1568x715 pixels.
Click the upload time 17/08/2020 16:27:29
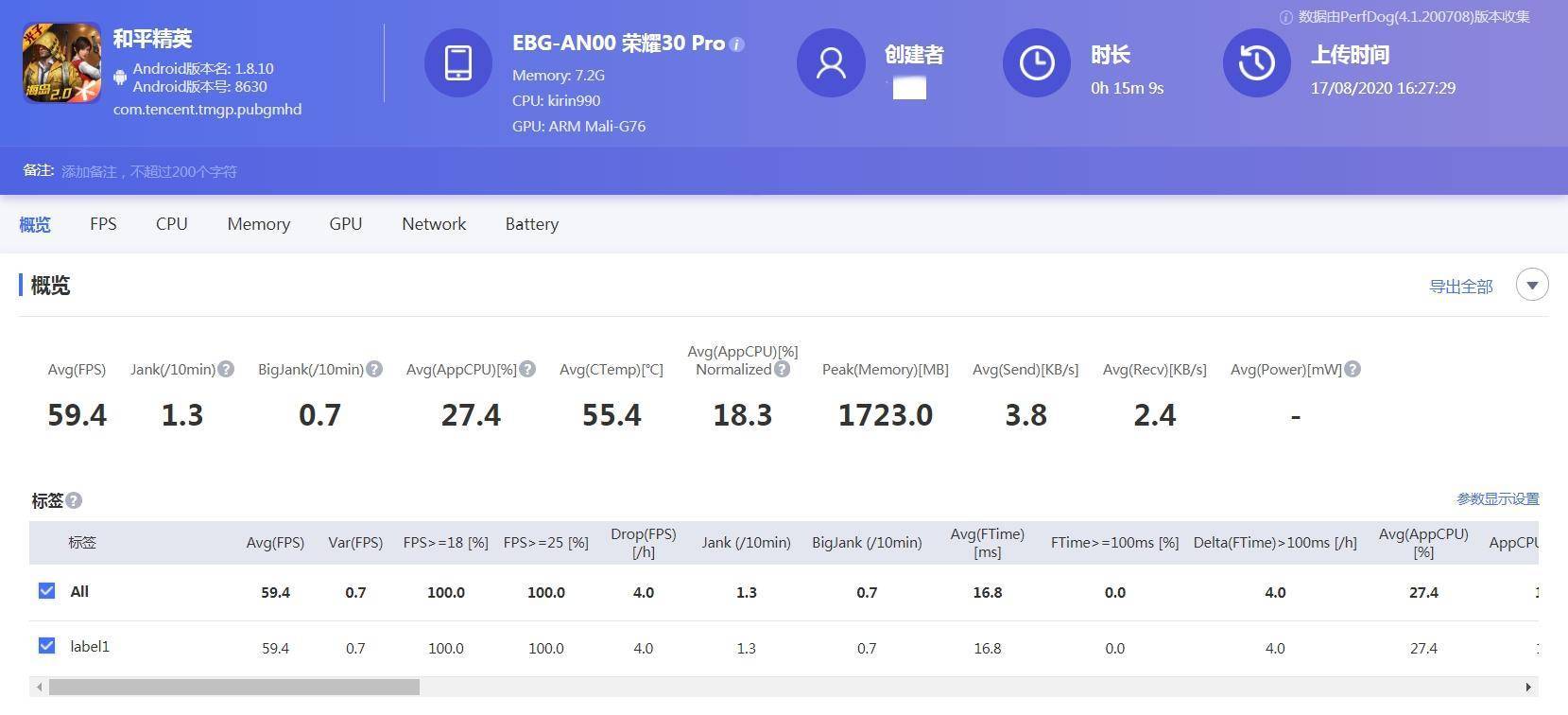1383,88
